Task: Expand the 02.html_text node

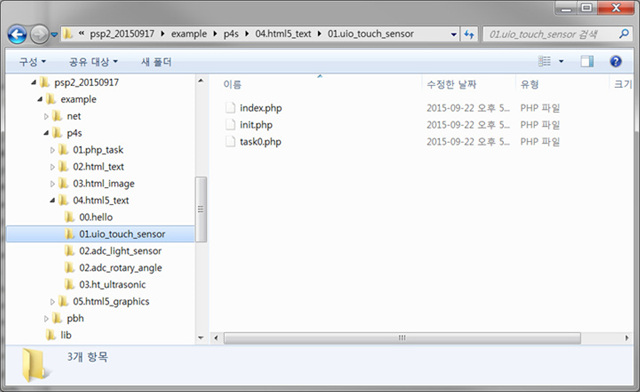Action: (52, 167)
